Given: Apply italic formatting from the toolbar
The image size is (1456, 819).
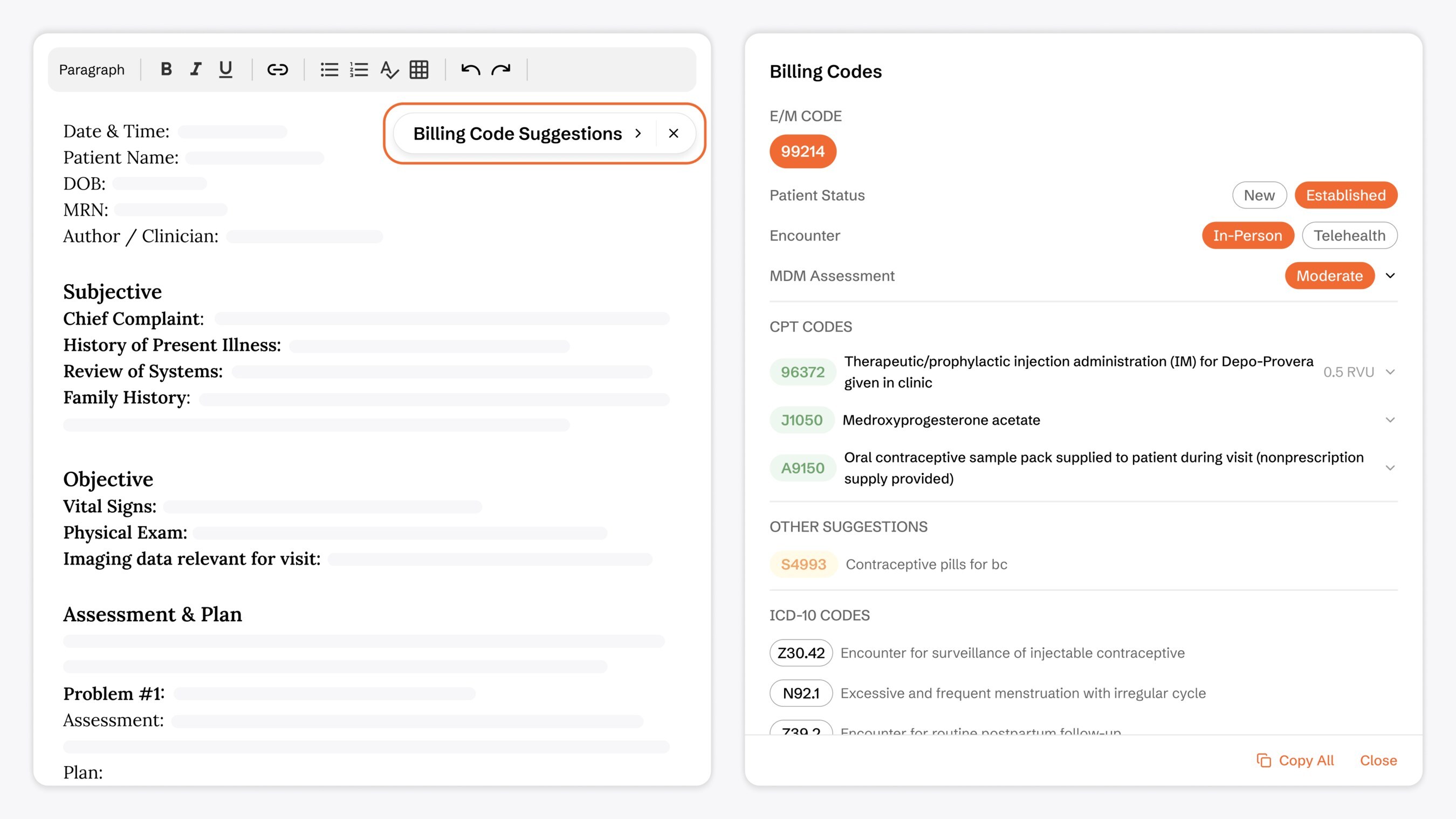Looking at the screenshot, I should click(x=196, y=69).
